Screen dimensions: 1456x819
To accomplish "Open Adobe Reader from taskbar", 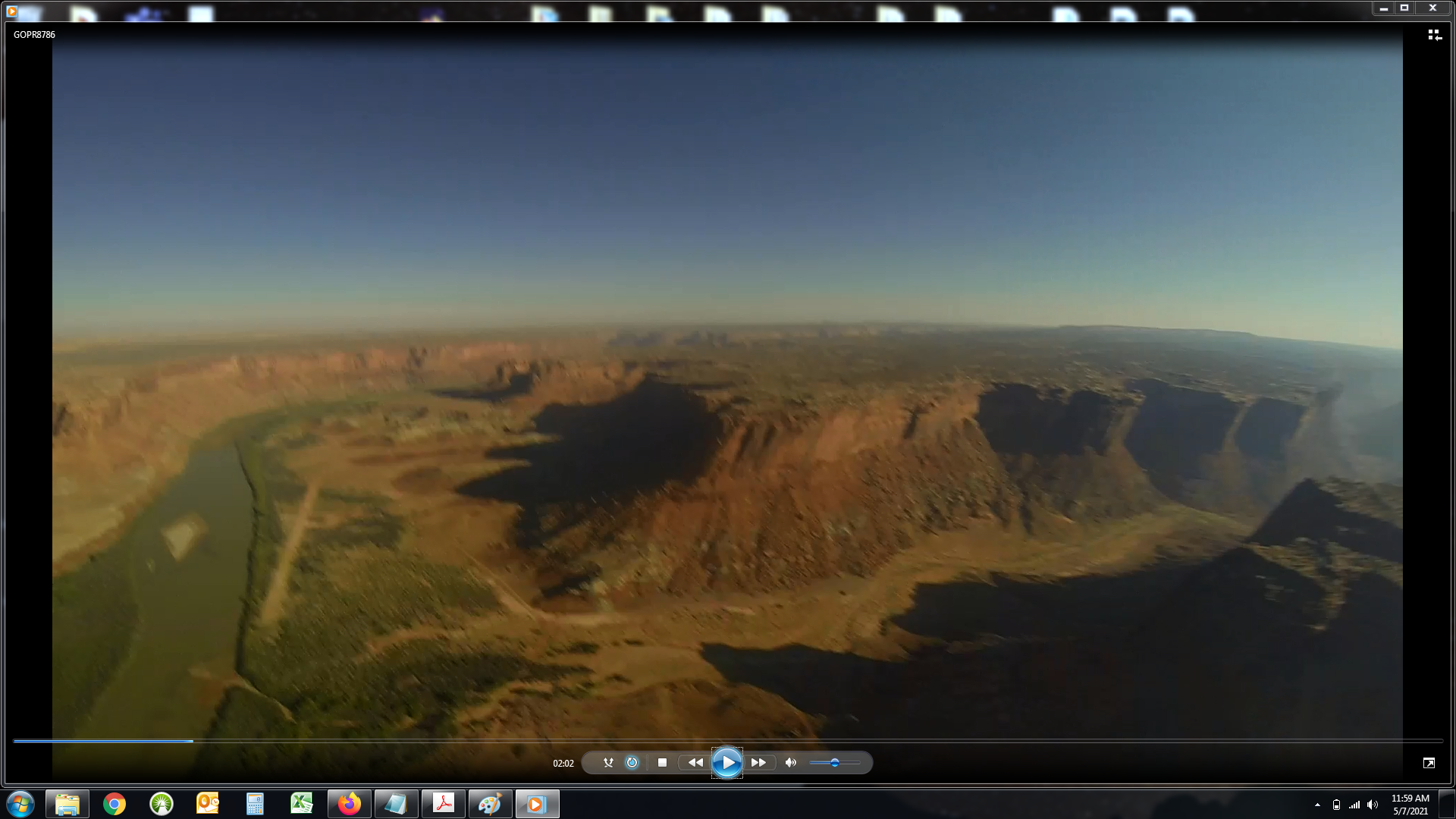I will click(x=444, y=804).
